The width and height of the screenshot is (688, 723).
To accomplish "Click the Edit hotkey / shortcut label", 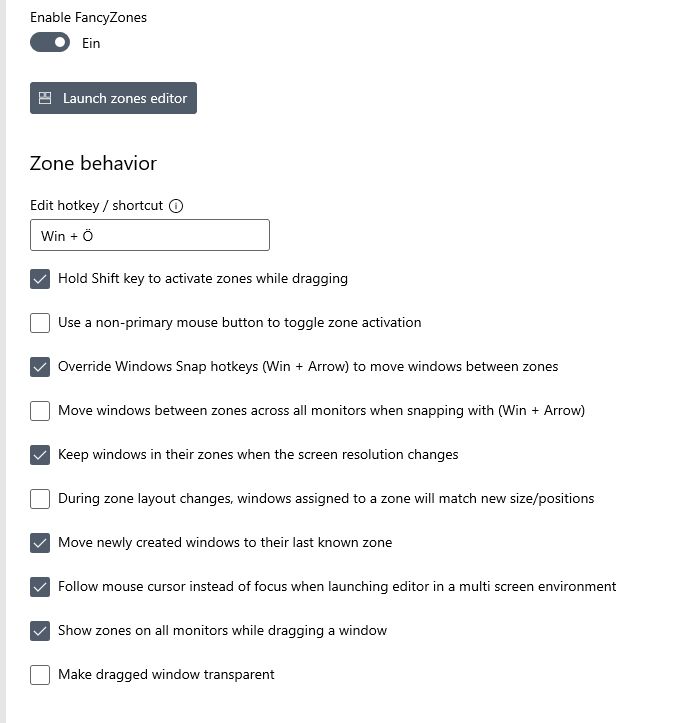I will click(x=96, y=205).
